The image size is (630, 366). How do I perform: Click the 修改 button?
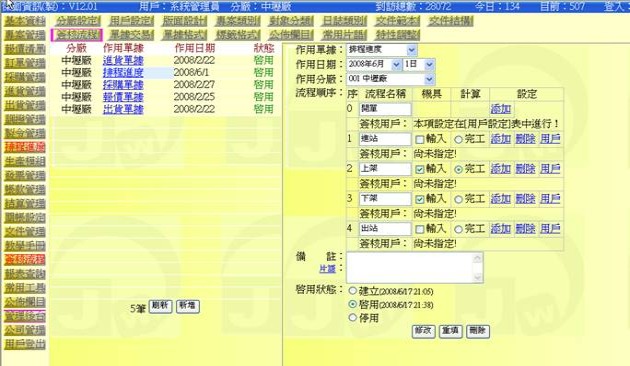pos(423,331)
